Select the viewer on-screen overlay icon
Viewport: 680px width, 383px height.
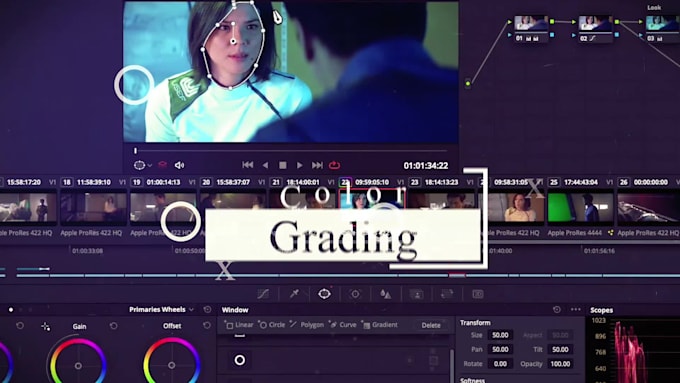point(139,165)
